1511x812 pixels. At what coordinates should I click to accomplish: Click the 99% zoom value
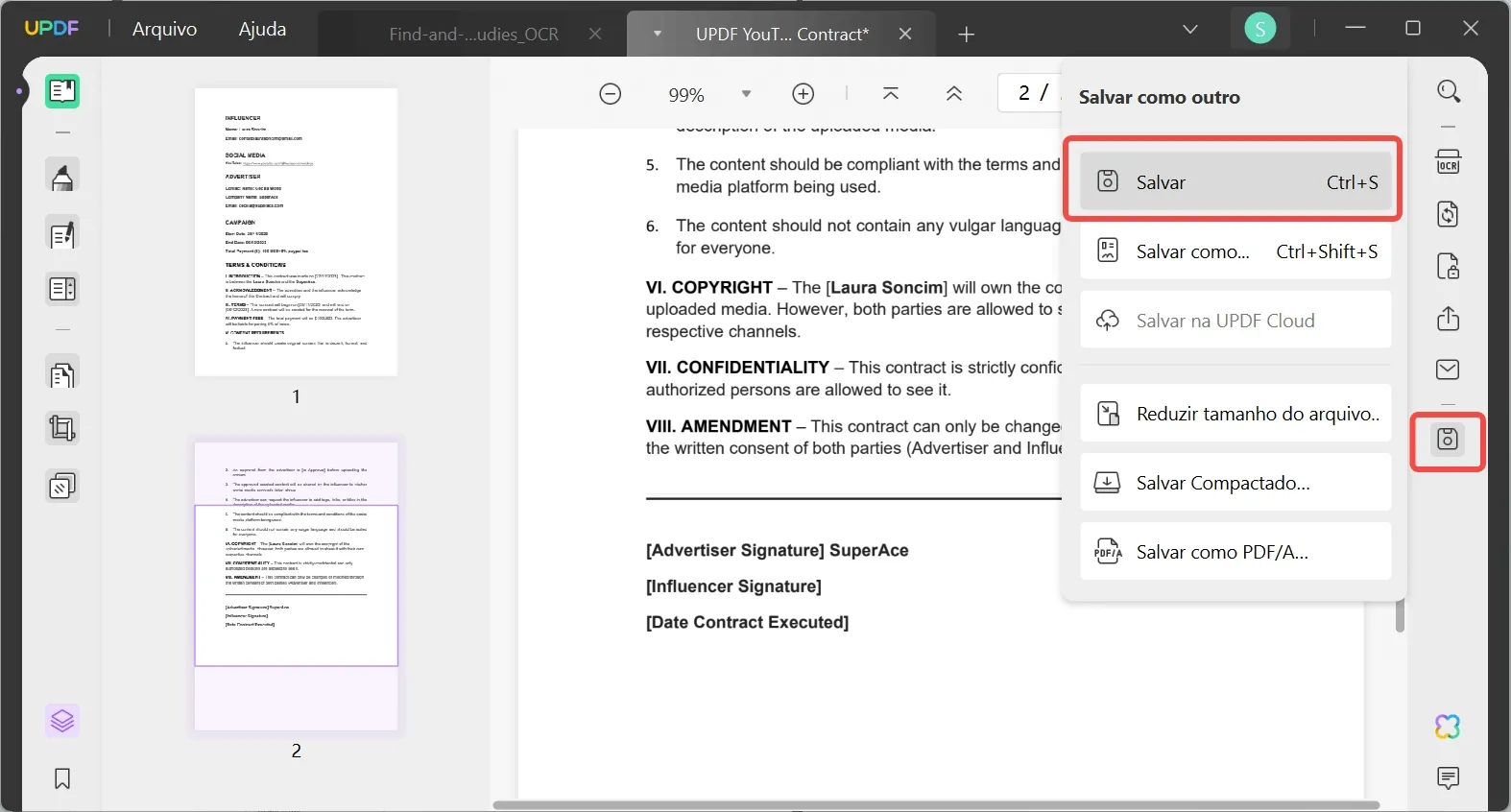pyautogui.click(x=686, y=95)
